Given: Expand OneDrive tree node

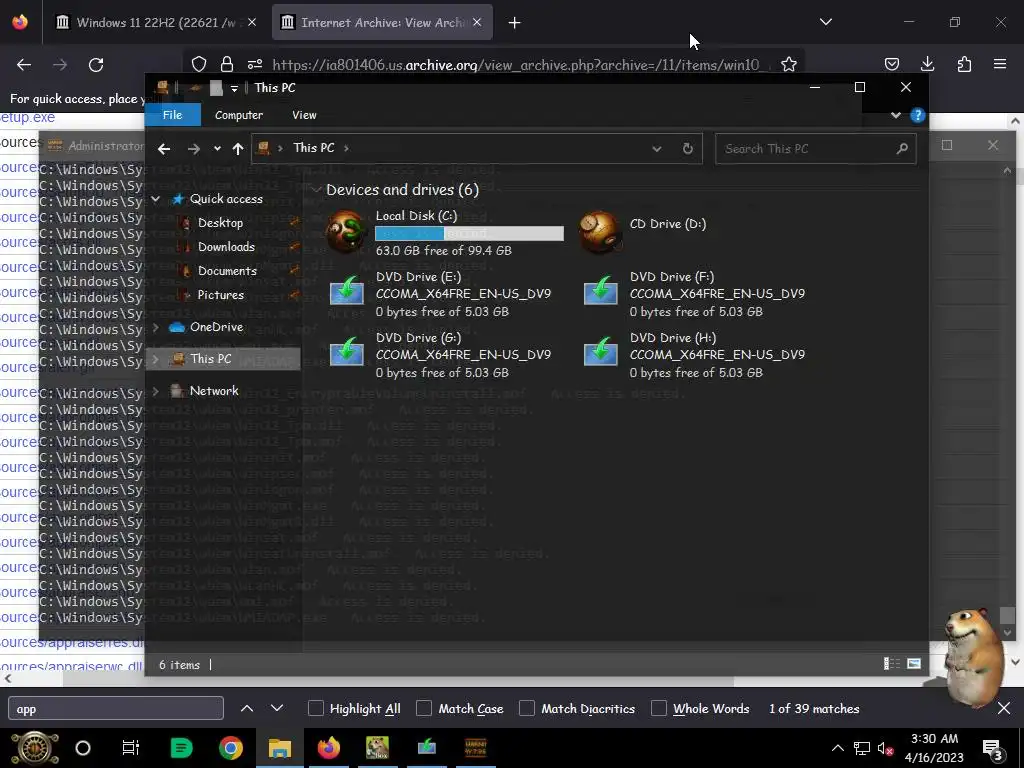Looking at the screenshot, I should [156, 327].
